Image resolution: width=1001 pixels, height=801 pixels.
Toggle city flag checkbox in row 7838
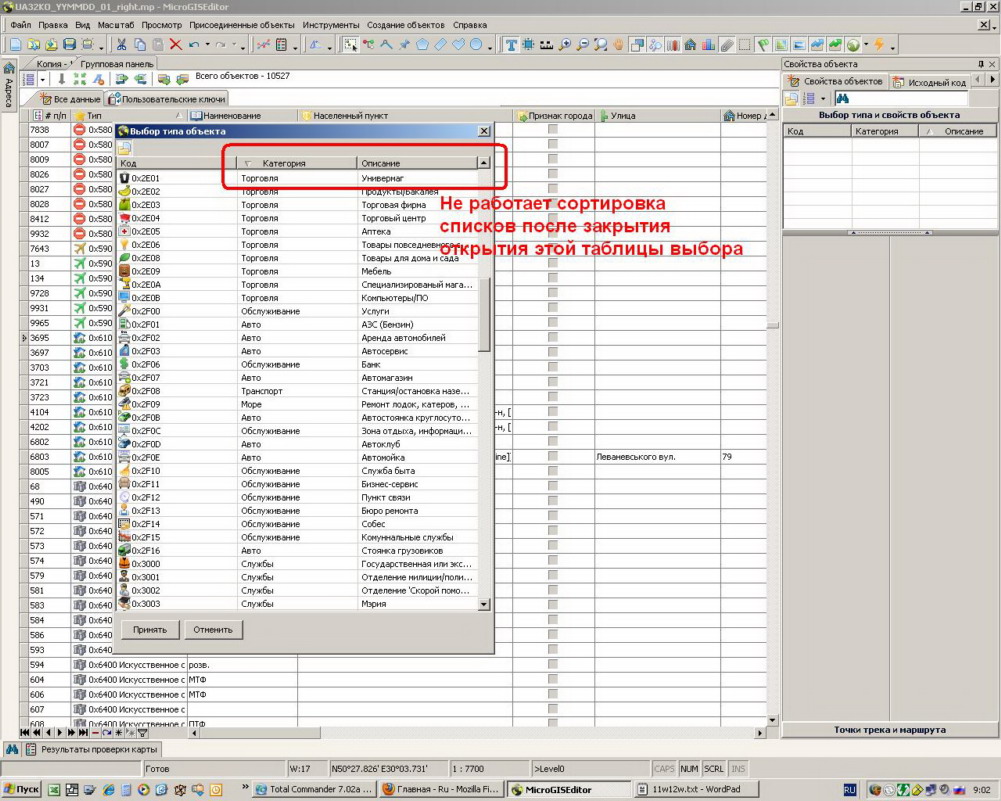[553, 131]
